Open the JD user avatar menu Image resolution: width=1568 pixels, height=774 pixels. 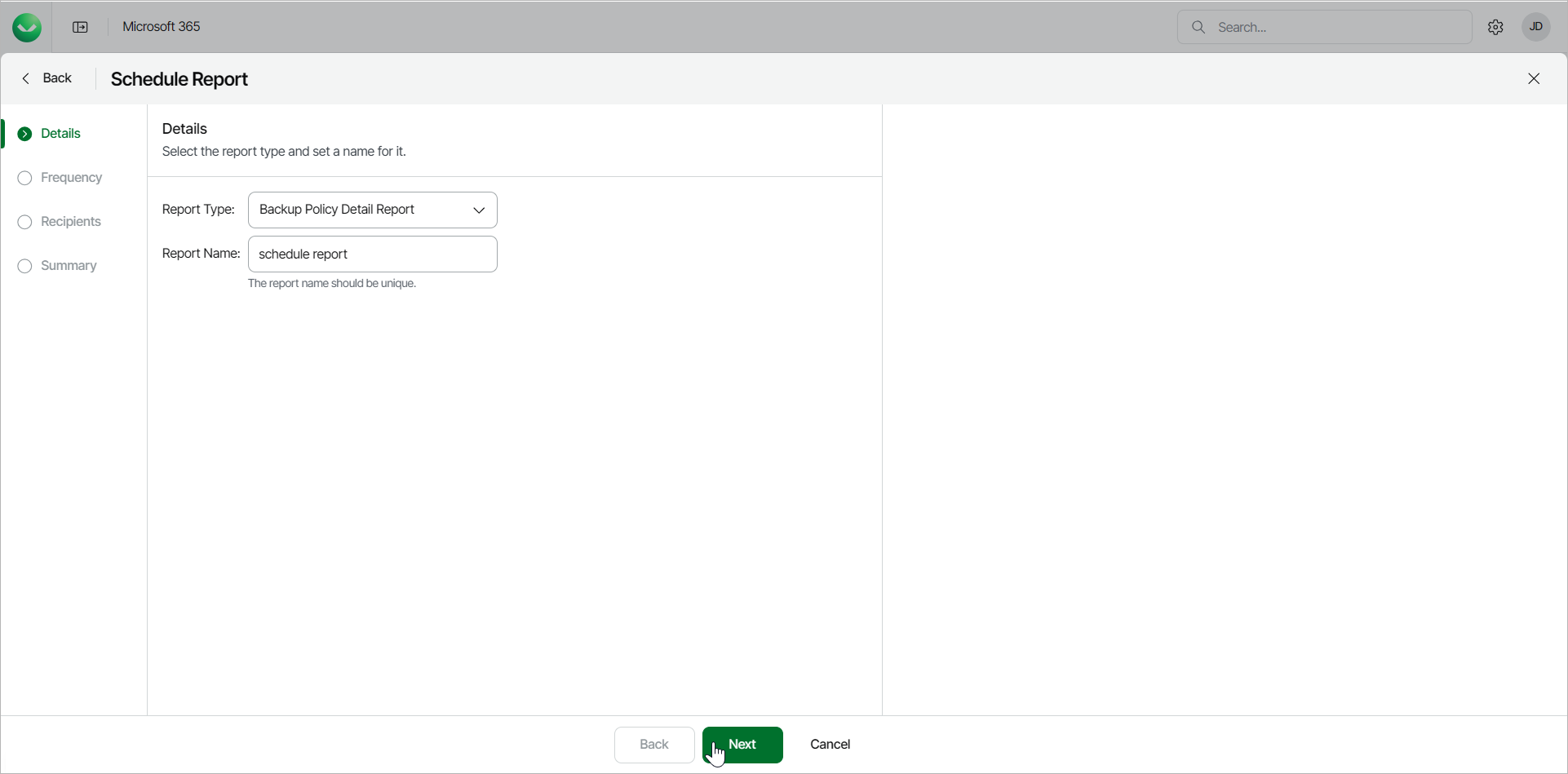[1536, 27]
